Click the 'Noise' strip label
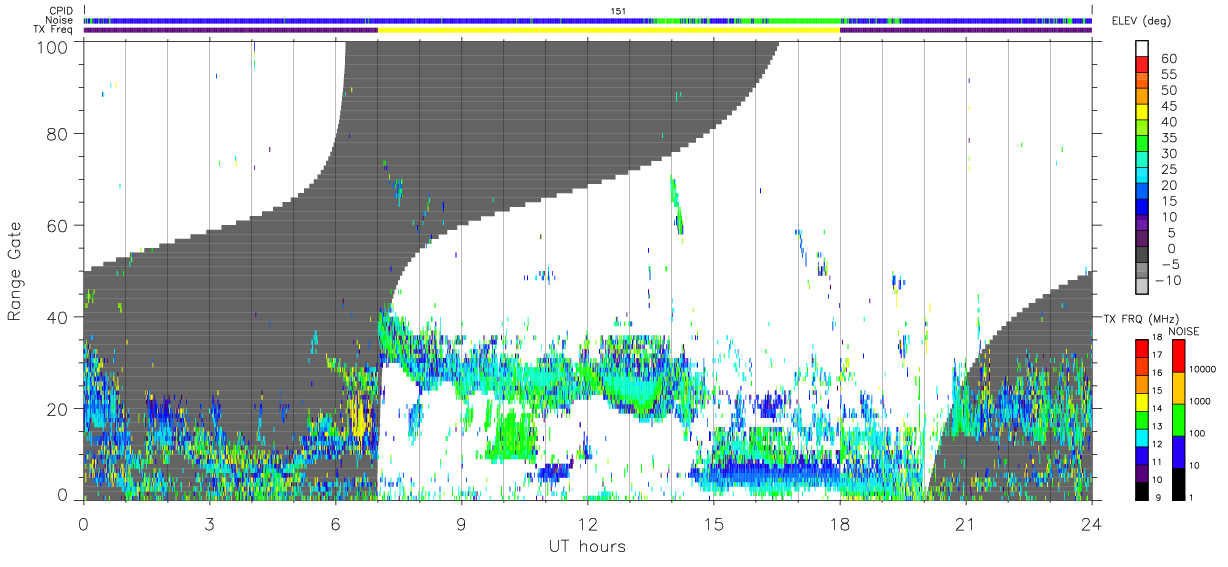Image resolution: width=1228 pixels, height=567 pixels. [61, 20]
